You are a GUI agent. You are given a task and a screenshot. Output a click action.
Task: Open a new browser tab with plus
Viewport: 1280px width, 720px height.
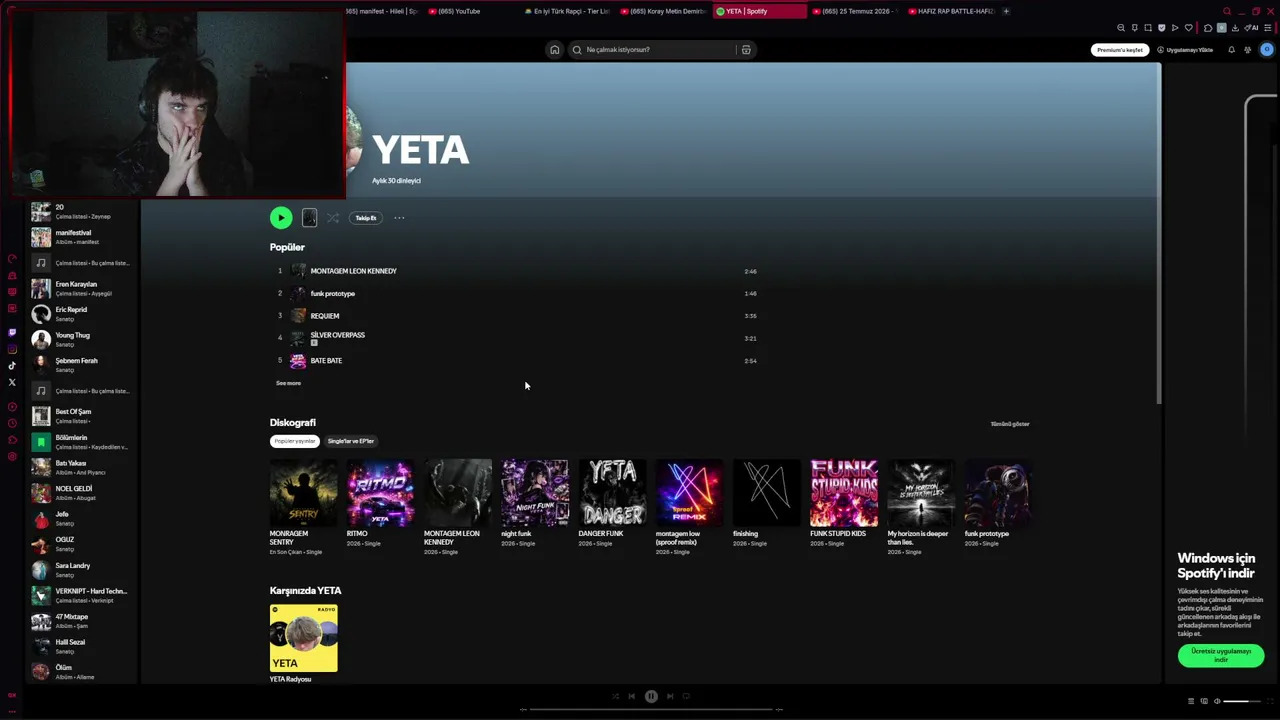coord(1006,11)
